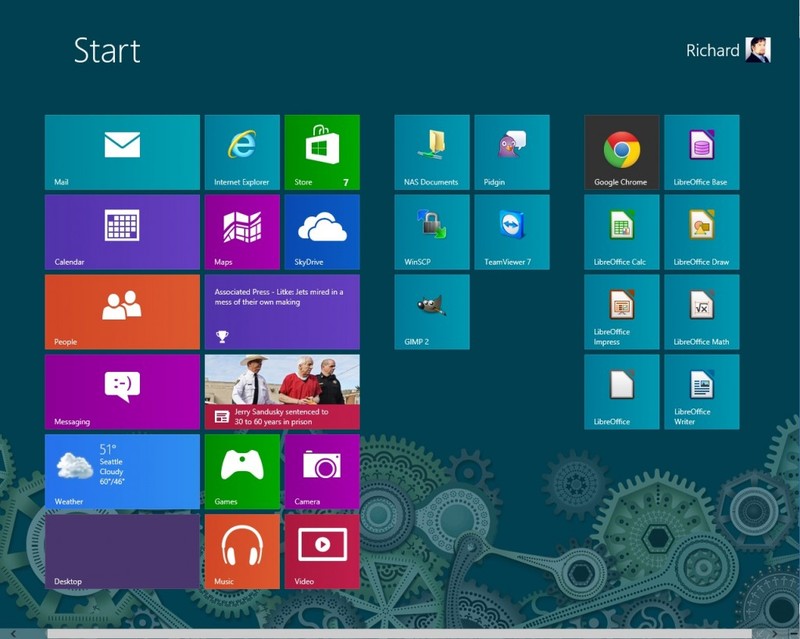800x639 pixels.
Task: Click the horizontal scrollbar at bottom
Action: click(400, 633)
